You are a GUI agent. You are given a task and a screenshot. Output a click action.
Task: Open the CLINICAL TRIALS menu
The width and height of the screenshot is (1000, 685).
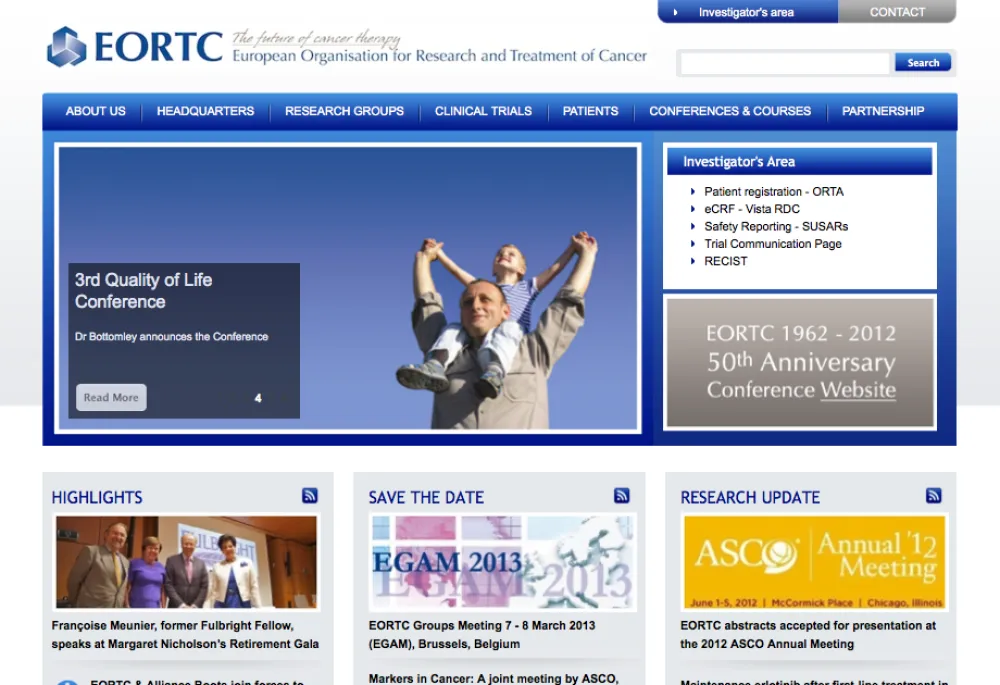coord(483,111)
